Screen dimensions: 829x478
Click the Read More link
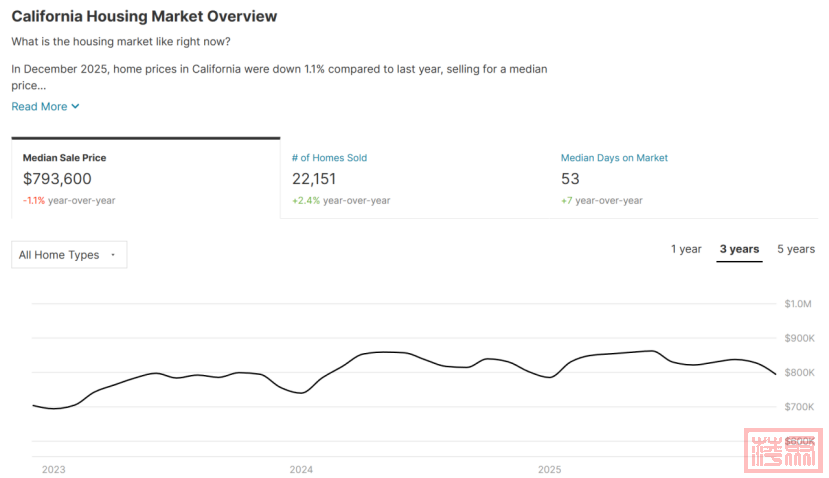[39, 107]
